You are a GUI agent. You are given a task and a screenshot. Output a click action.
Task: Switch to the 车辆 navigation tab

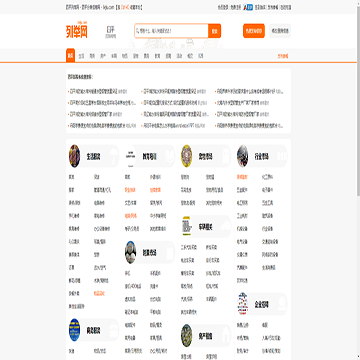pyautogui.click(x=114, y=56)
